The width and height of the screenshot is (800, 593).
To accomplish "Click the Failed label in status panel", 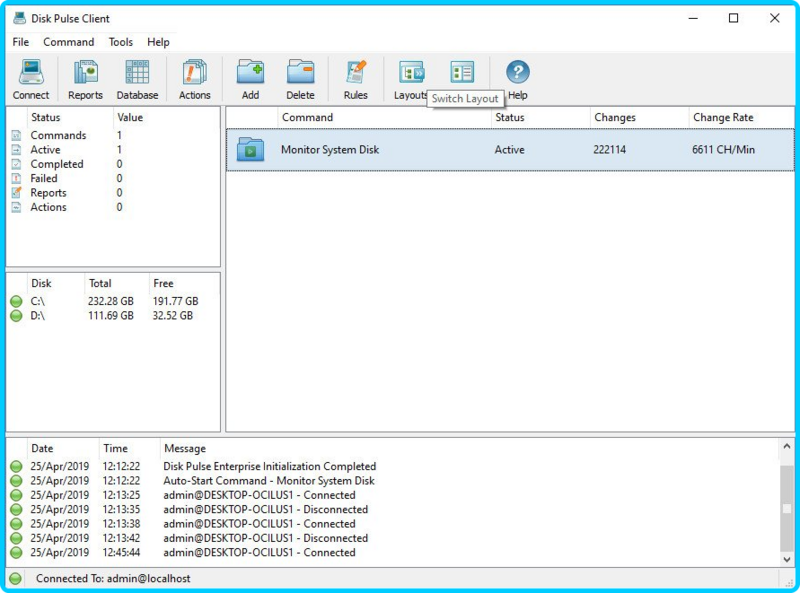I will [x=44, y=179].
